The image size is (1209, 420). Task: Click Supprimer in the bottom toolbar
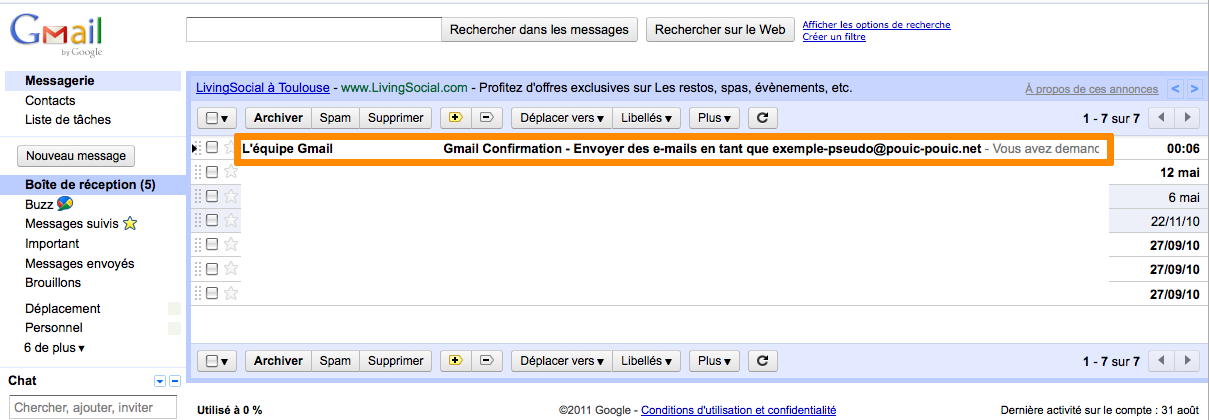(x=396, y=361)
